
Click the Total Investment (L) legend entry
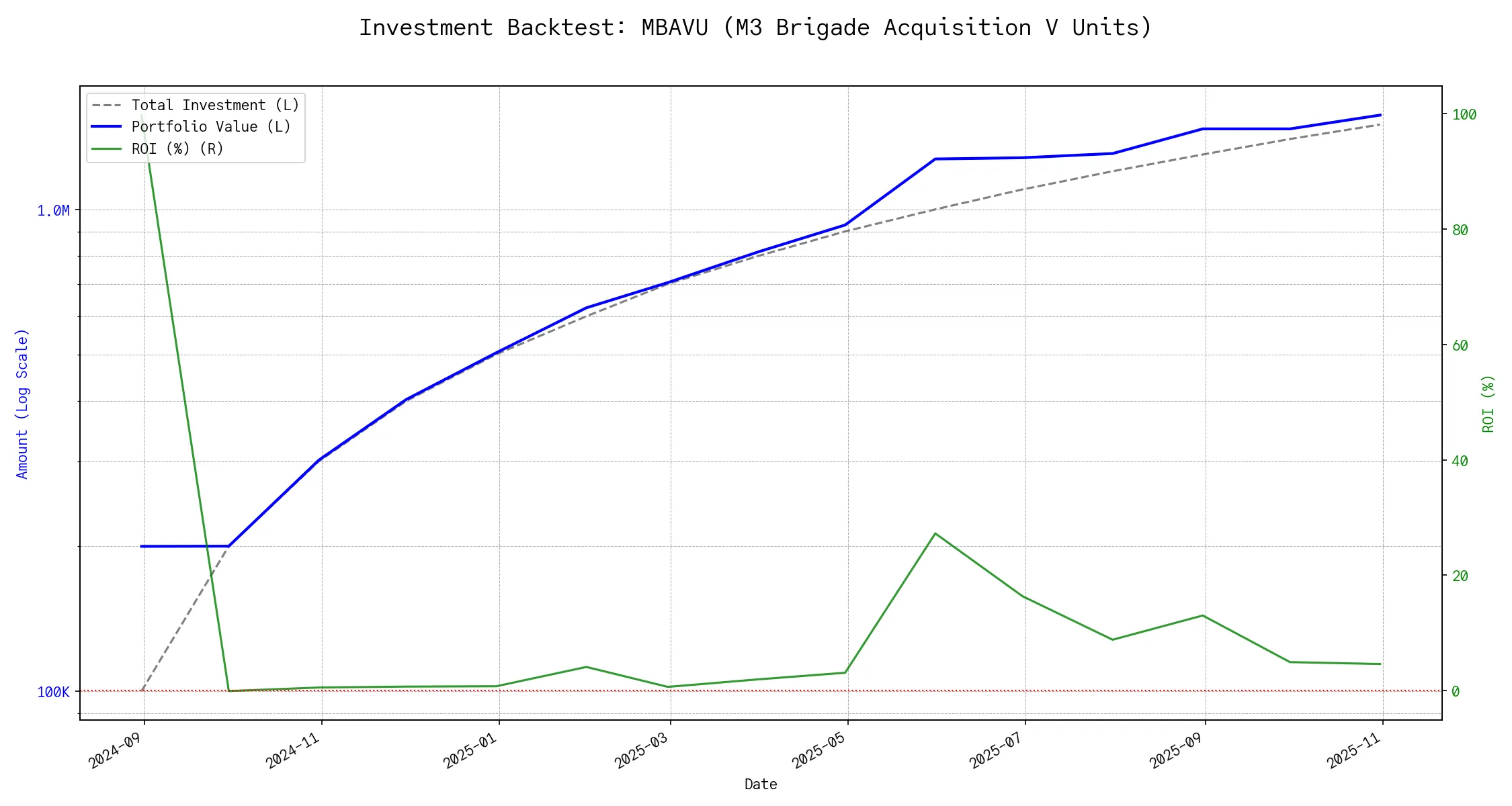[x=215, y=105]
